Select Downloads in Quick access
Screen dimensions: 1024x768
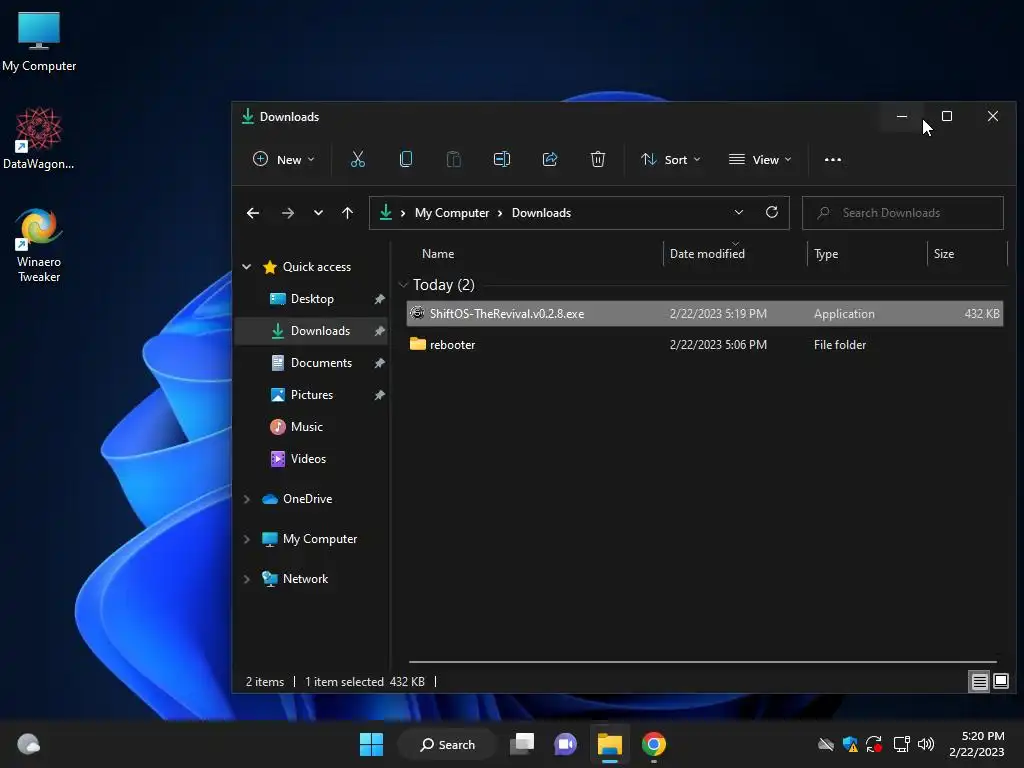[312, 331]
